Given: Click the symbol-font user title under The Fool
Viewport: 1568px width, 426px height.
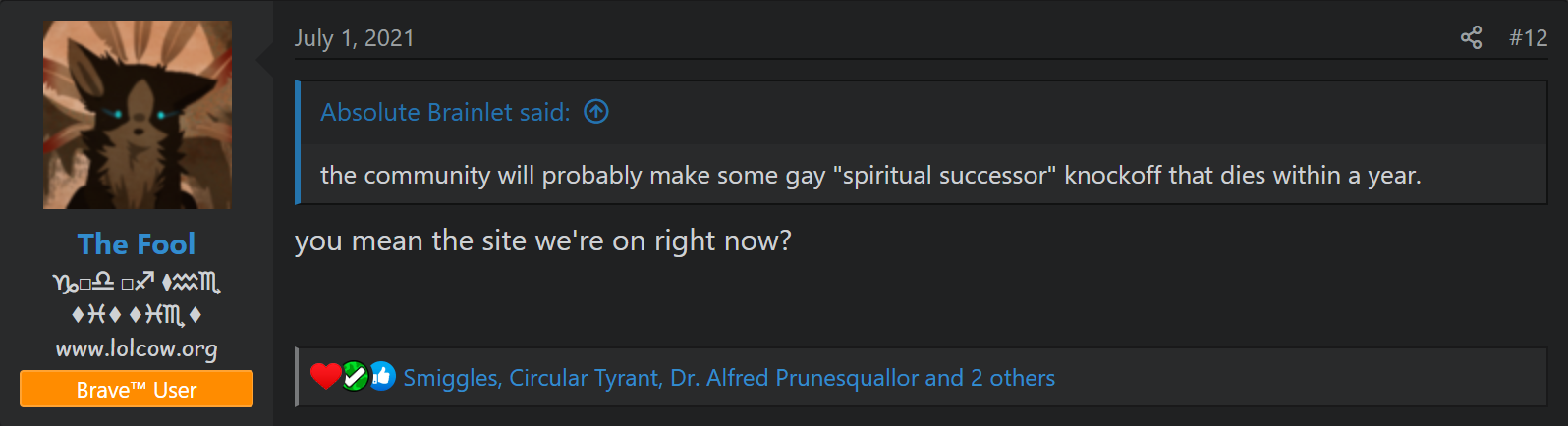Looking at the screenshot, I should [x=137, y=298].
